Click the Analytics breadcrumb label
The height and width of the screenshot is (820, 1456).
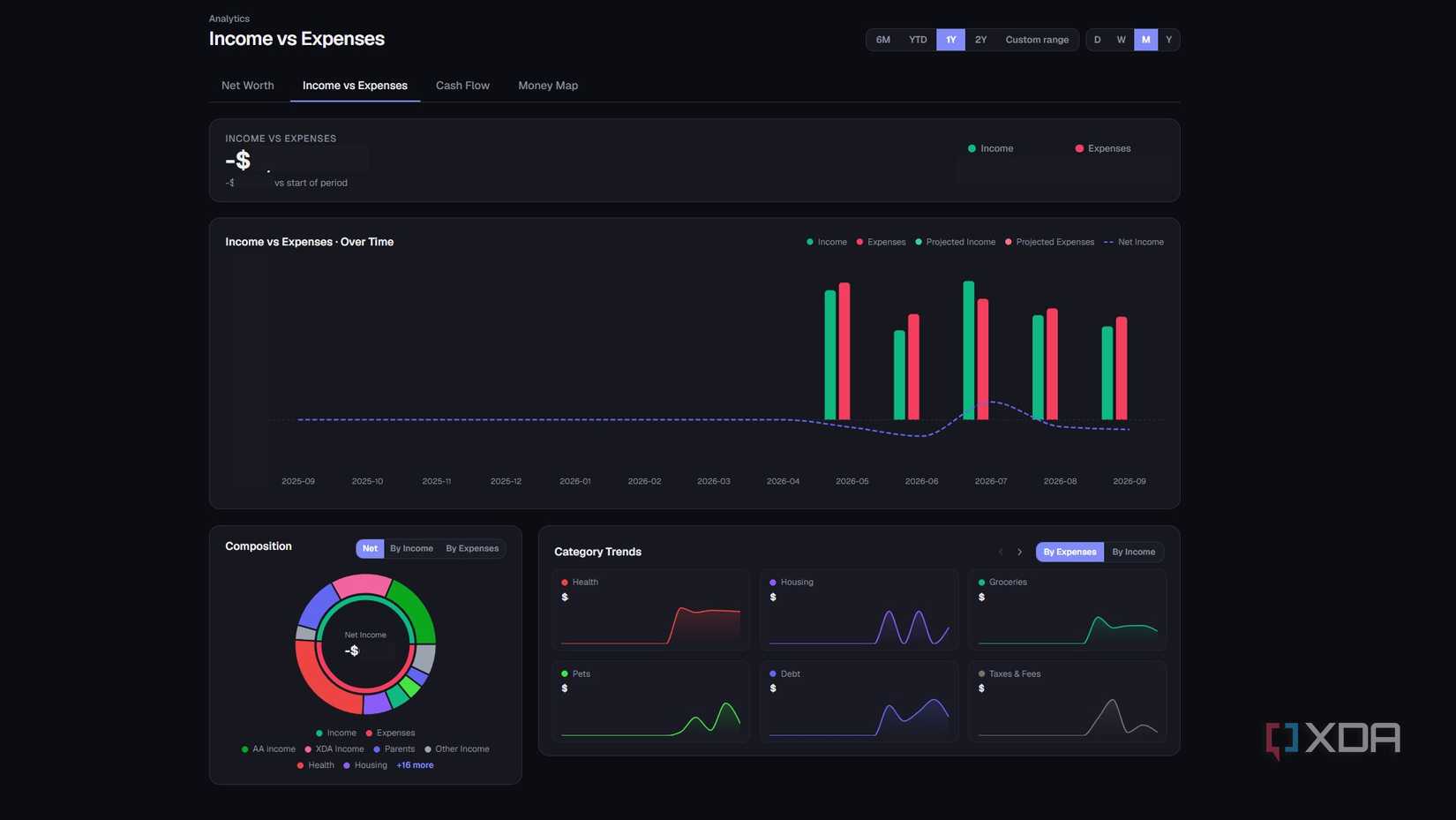[x=229, y=19]
